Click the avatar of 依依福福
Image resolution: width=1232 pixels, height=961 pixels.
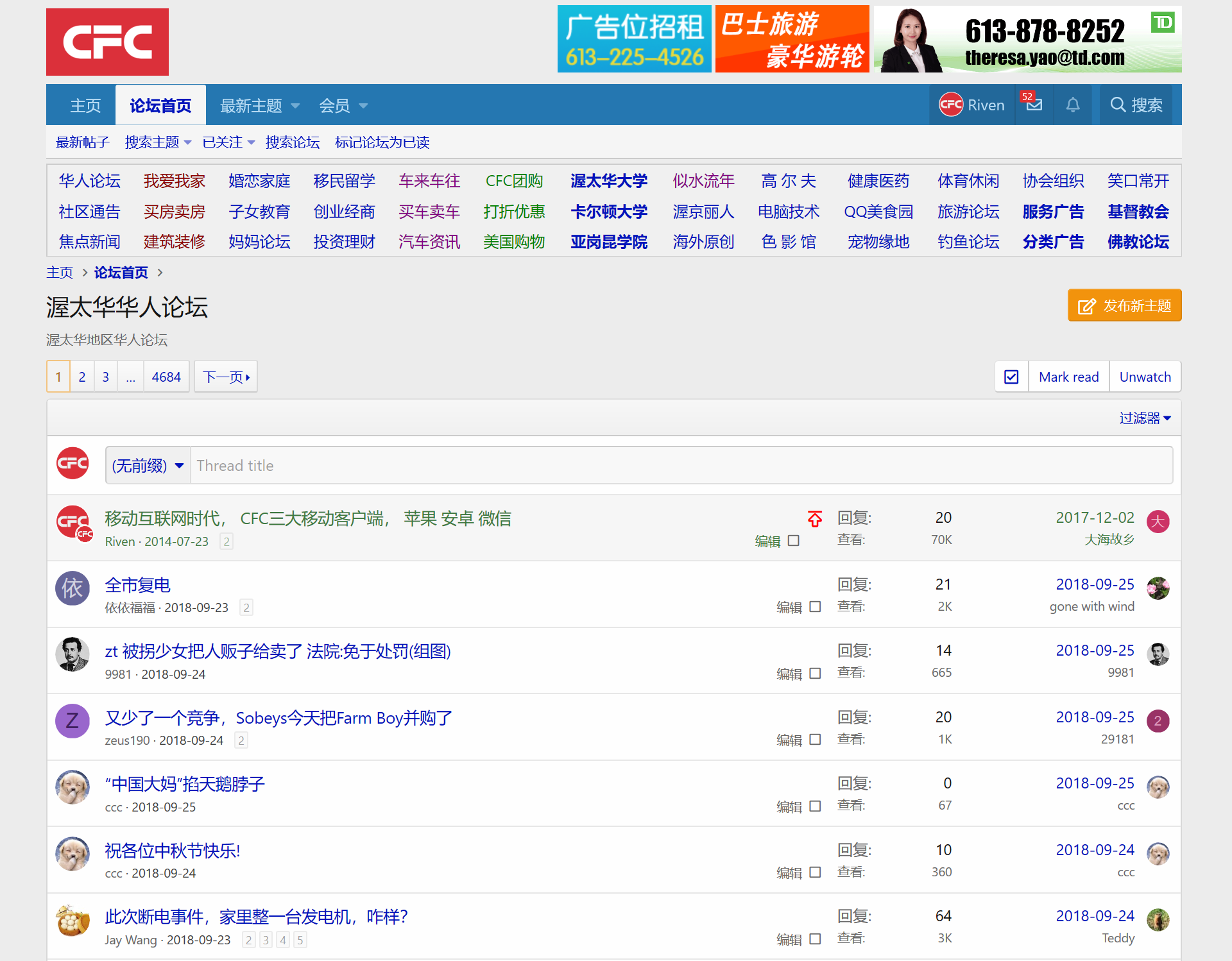[x=73, y=588]
